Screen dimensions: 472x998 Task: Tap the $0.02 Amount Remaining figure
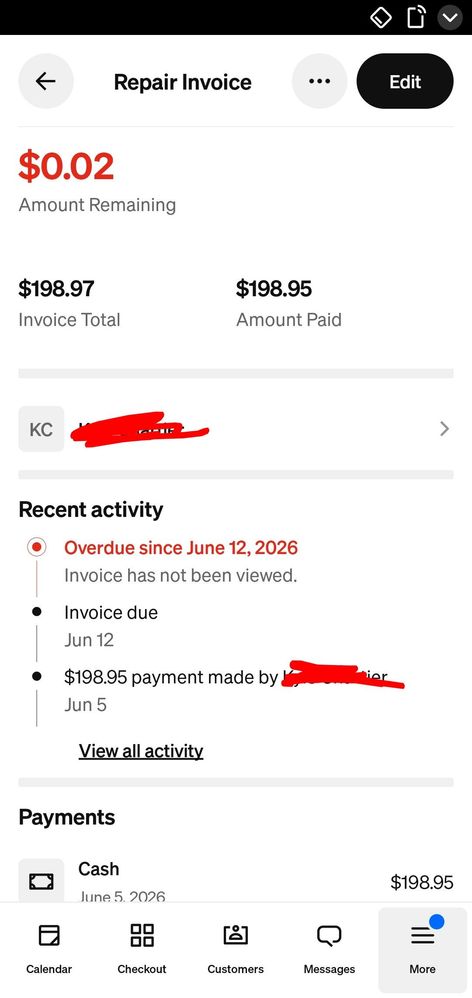click(x=66, y=165)
